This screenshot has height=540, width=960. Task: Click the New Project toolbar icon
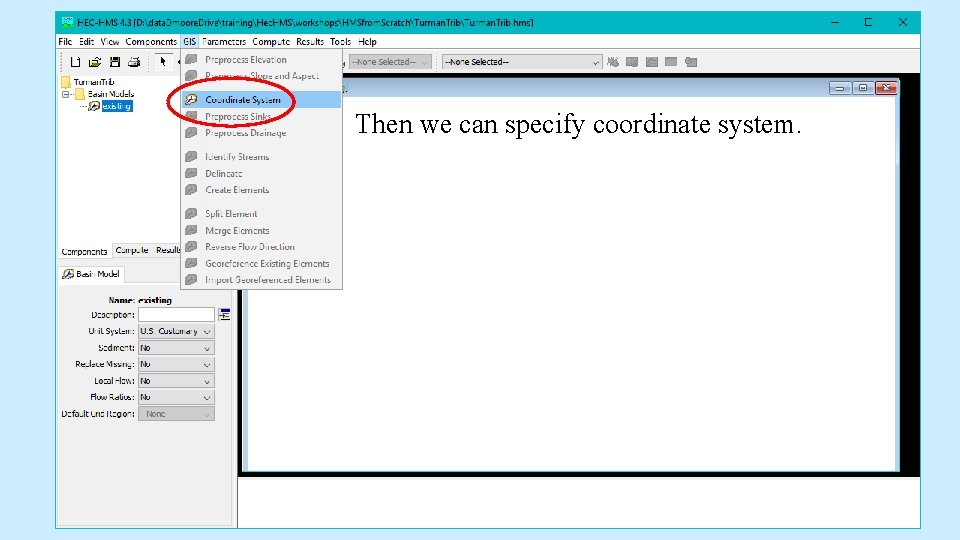coord(75,62)
